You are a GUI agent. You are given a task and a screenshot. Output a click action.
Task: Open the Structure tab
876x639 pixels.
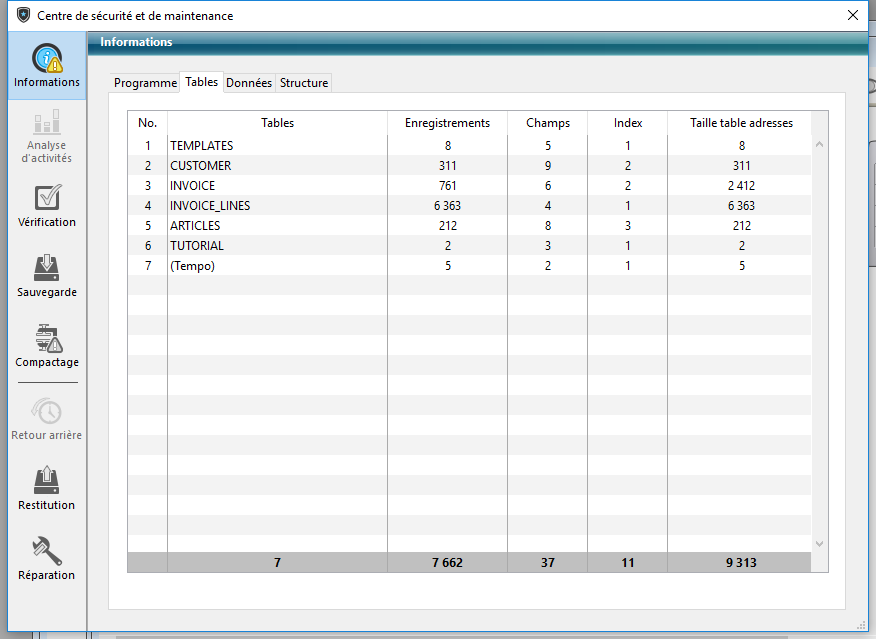point(304,83)
